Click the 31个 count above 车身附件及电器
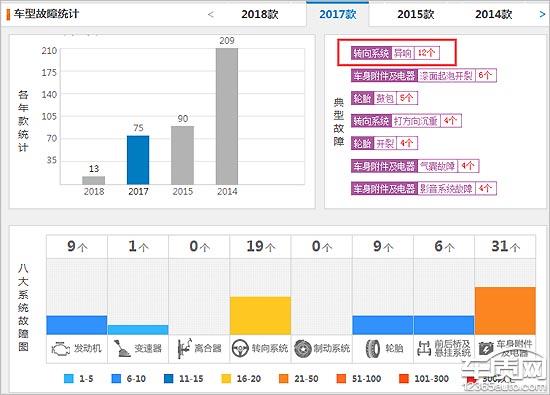 (x=505, y=247)
